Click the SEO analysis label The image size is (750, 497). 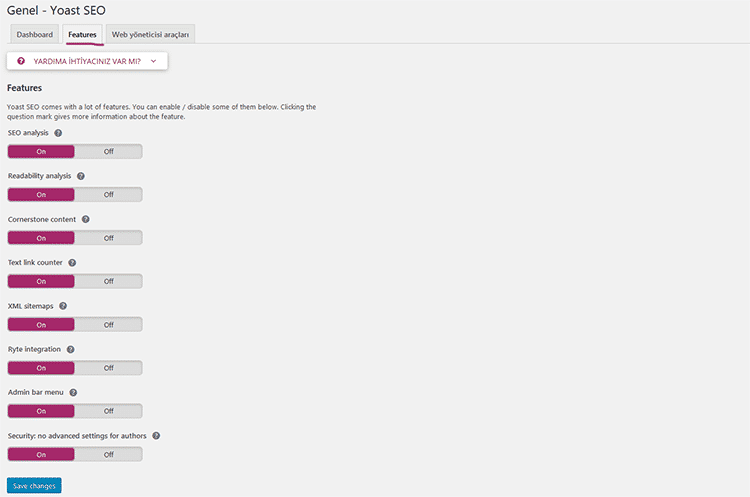pyautogui.click(x=28, y=133)
